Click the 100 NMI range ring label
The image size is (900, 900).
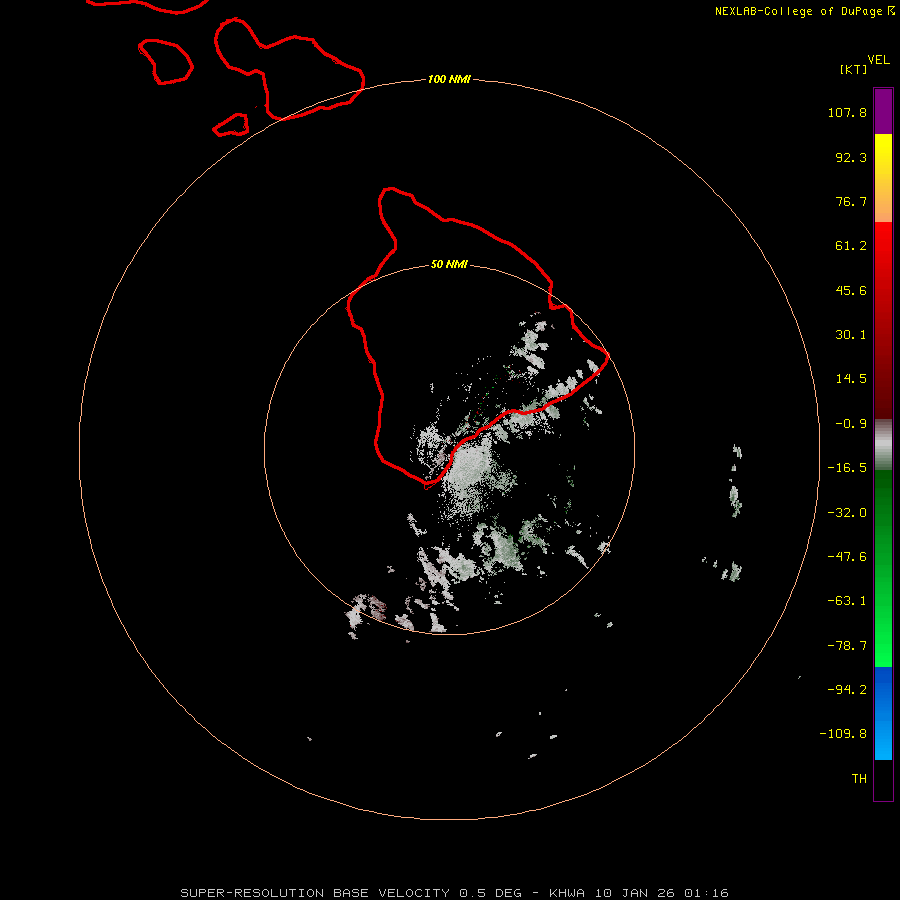(449, 79)
